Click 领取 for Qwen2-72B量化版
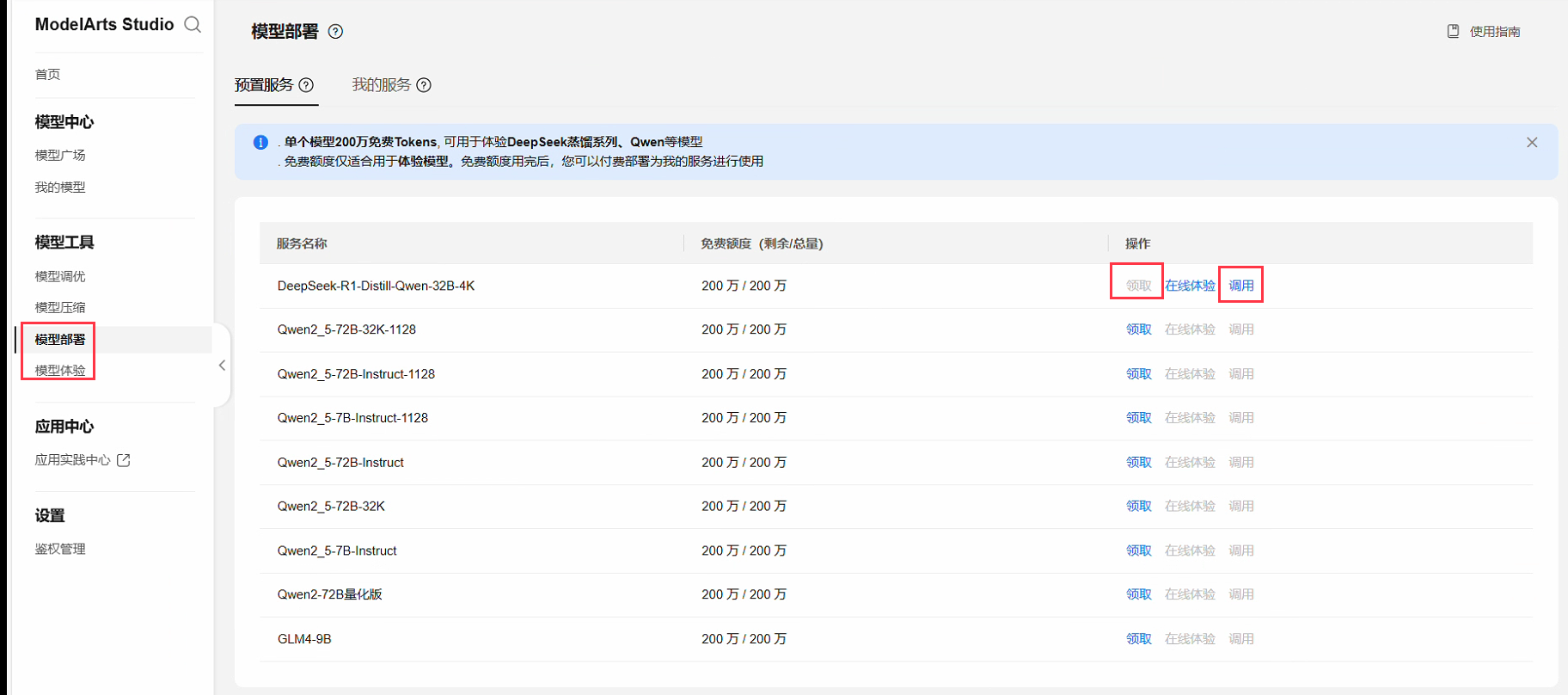 click(x=1139, y=594)
